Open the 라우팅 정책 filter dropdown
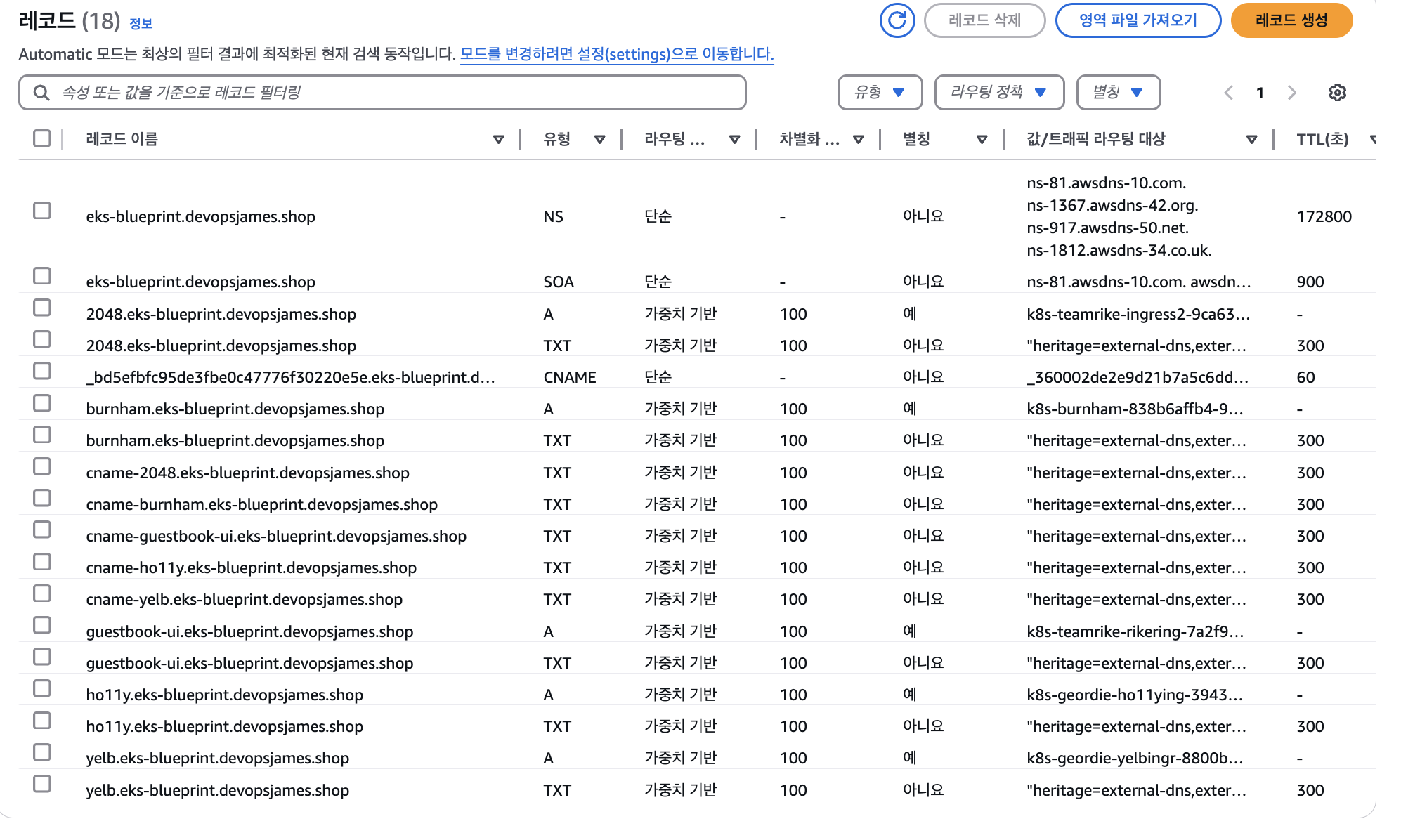 coord(999,93)
